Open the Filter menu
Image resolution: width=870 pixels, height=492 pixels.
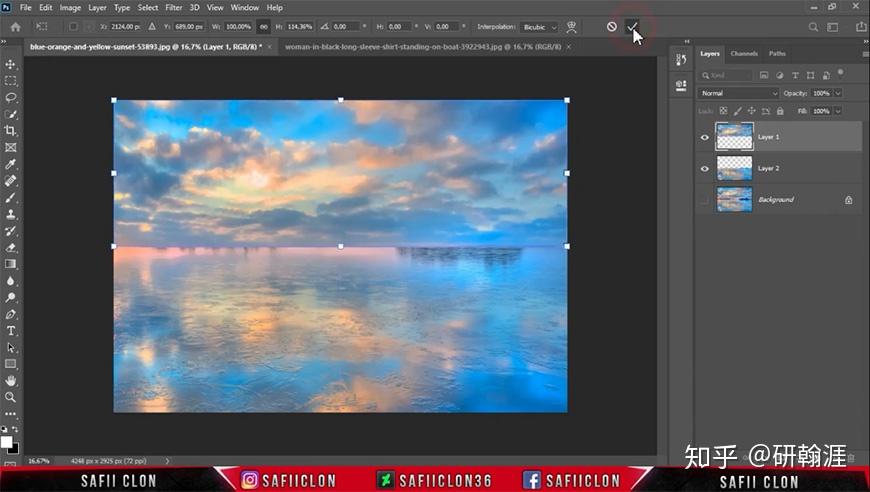(x=174, y=8)
